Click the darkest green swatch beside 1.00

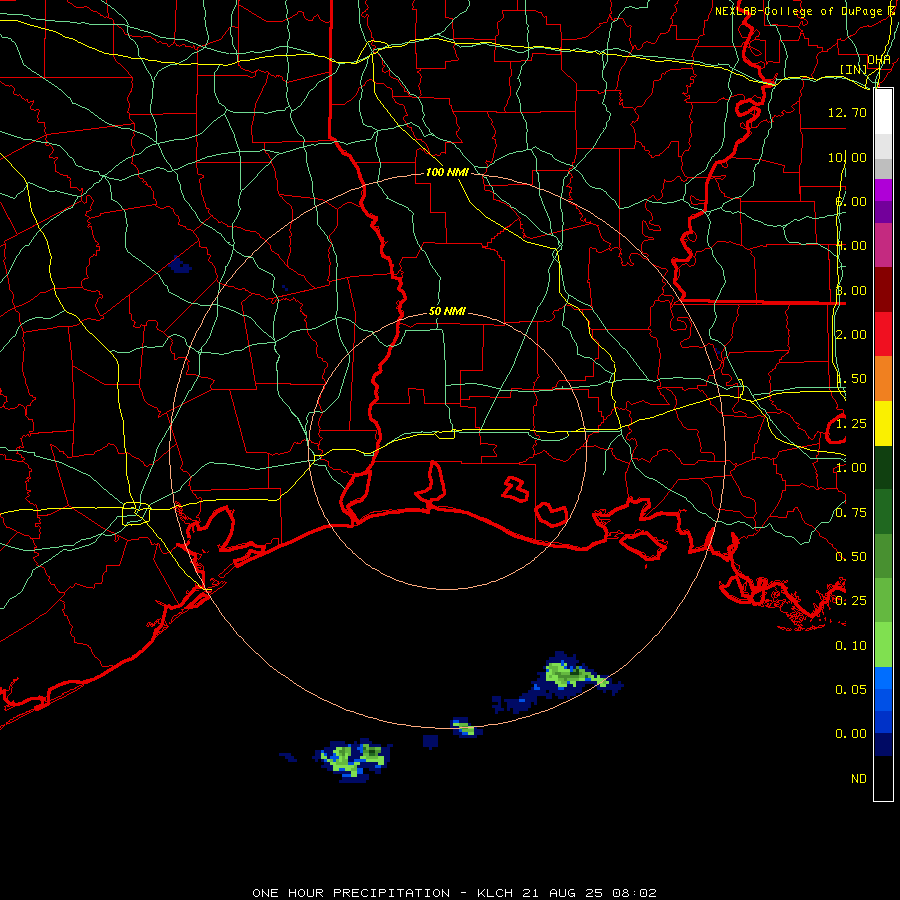(x=883, y=467)
